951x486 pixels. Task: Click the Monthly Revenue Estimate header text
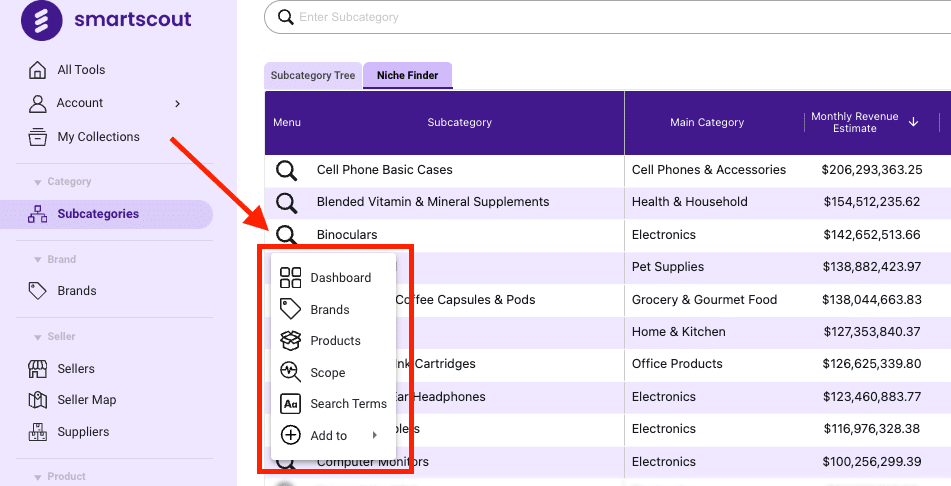tap(855, 122)
